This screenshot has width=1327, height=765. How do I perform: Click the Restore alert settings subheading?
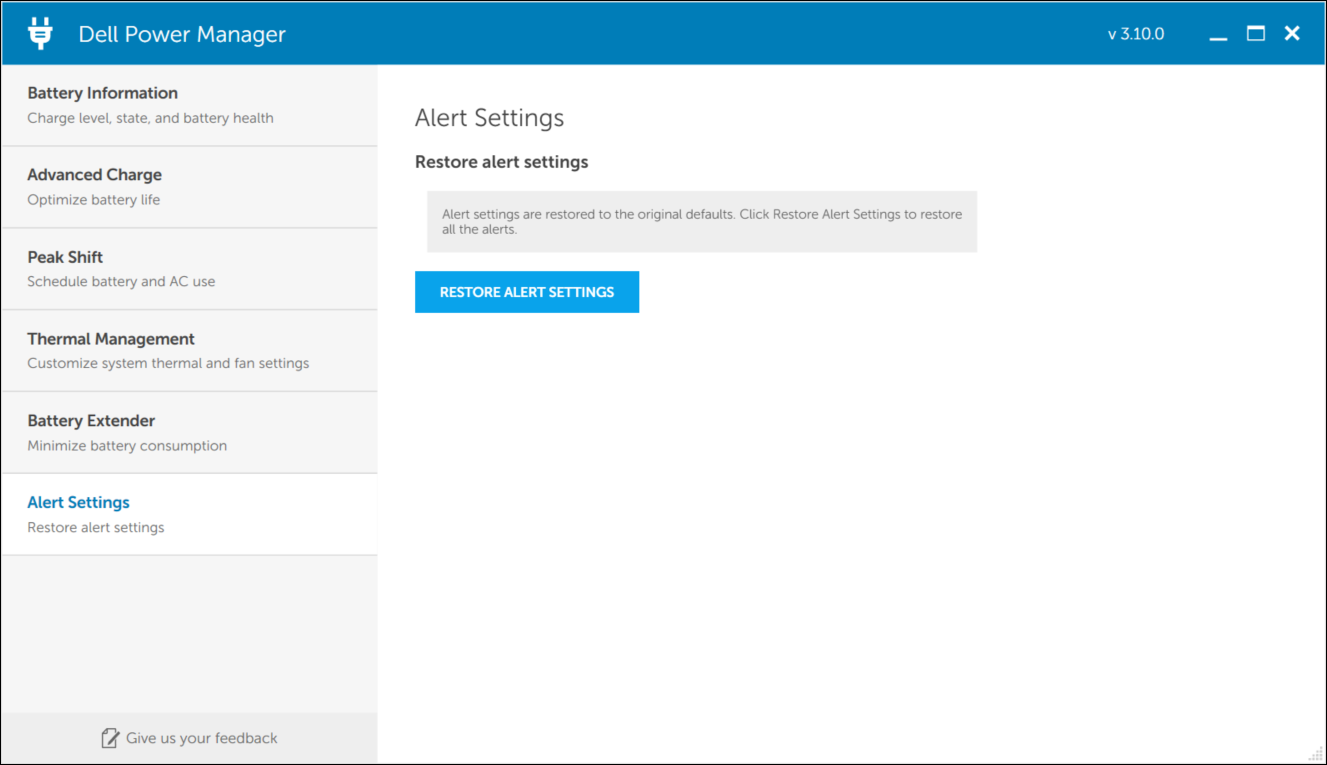tap(501, 161)
